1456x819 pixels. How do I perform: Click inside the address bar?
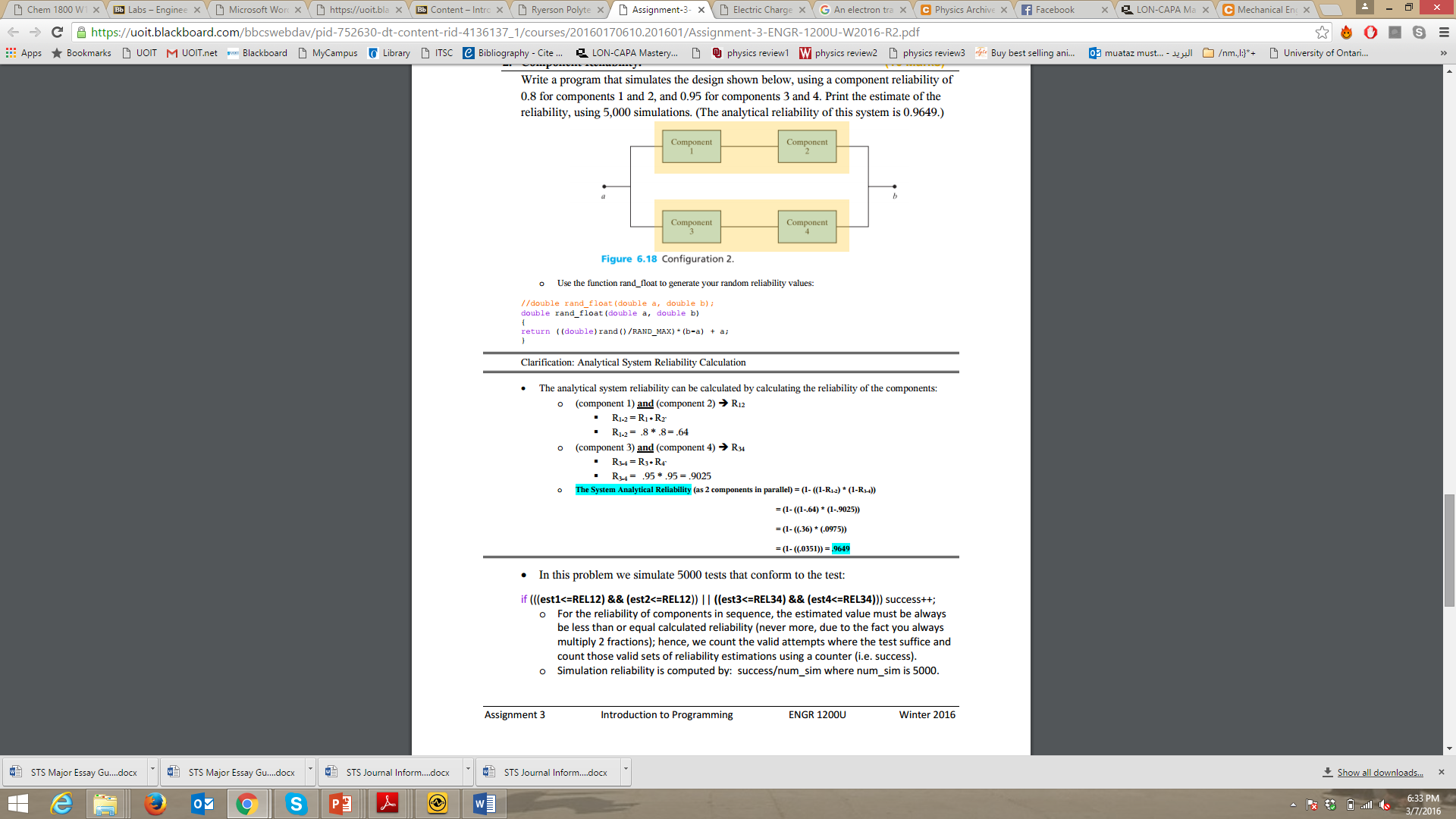[x=455, y=32]
